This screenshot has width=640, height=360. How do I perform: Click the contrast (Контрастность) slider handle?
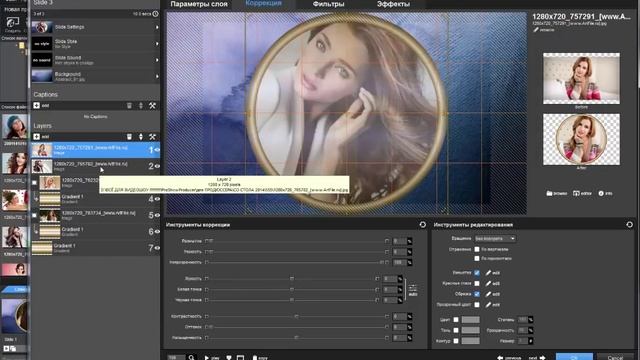point(296,316)
